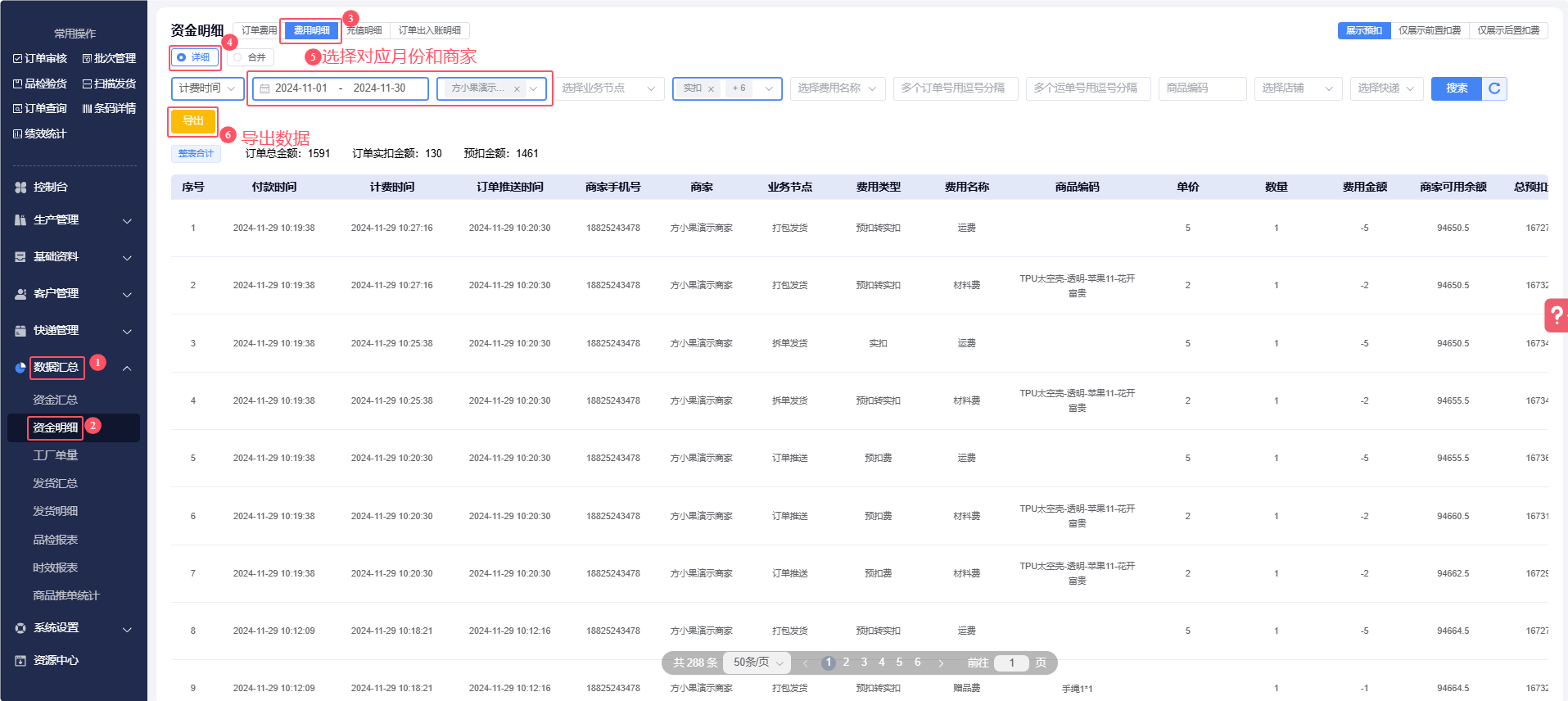
Task: Open the 选择业务节点 dropdown
Action: [x=608, y=88]
